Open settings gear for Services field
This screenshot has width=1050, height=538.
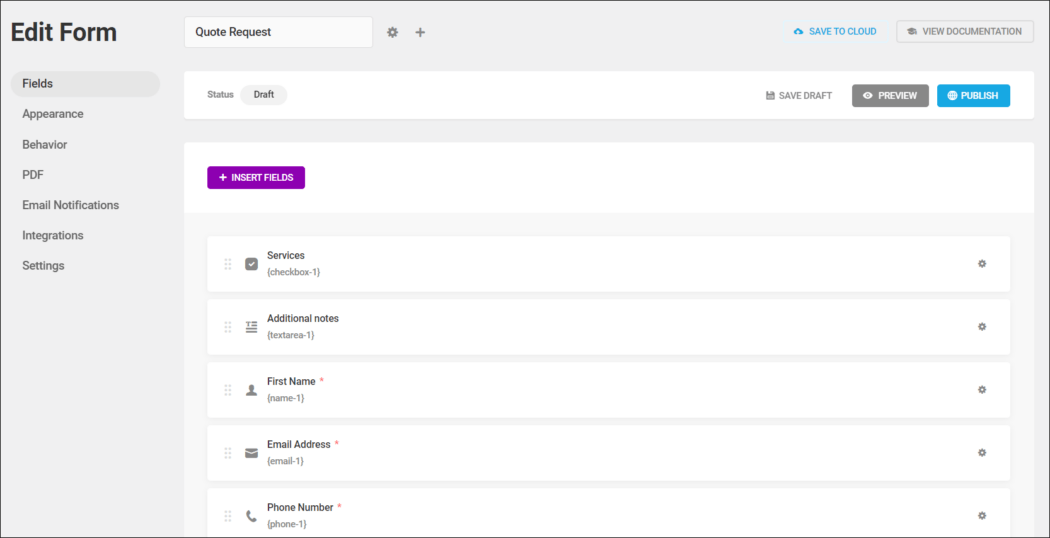[982, 264]
